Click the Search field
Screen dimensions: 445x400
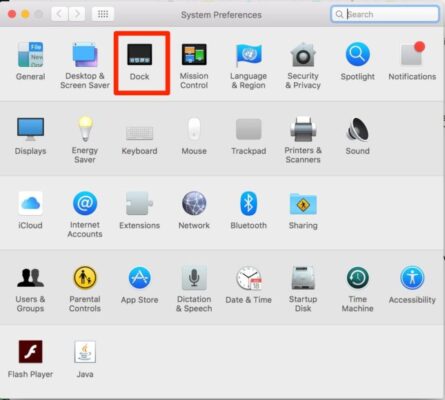(385, 14)
